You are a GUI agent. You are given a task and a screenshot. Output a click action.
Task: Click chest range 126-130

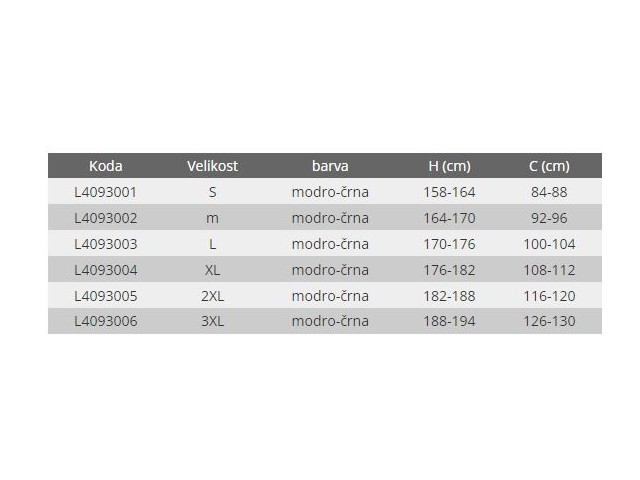pos(548,321)
